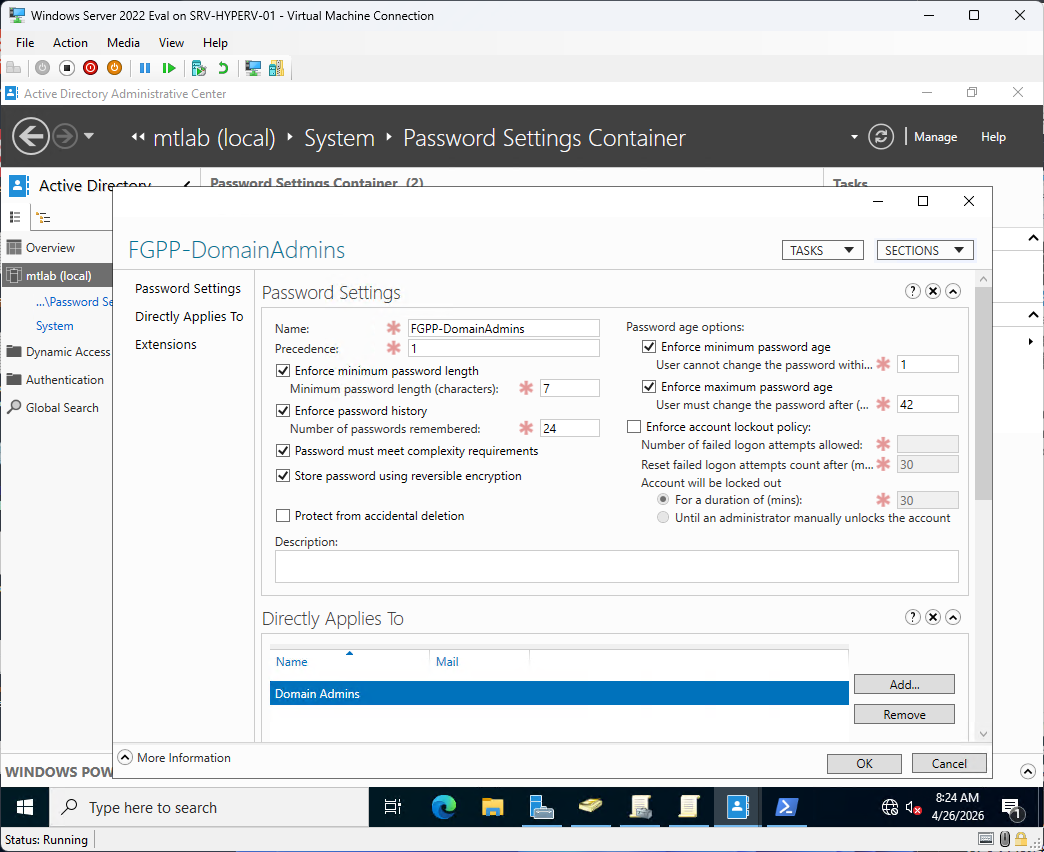Open Windows PowerShell from taskbar
Viewport: 1044px width, 852px height.
787,807
